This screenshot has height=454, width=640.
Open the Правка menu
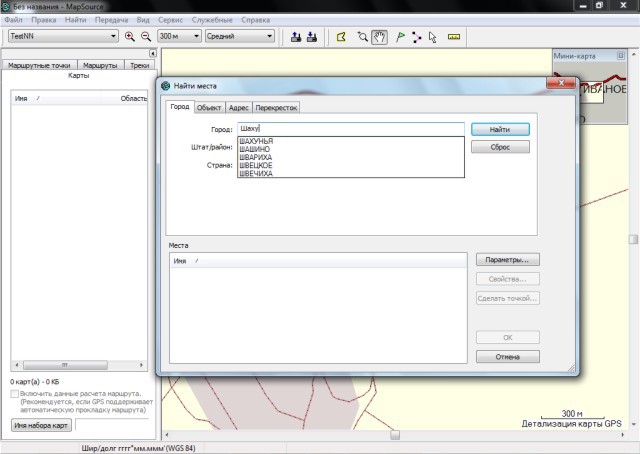(44, 20)
